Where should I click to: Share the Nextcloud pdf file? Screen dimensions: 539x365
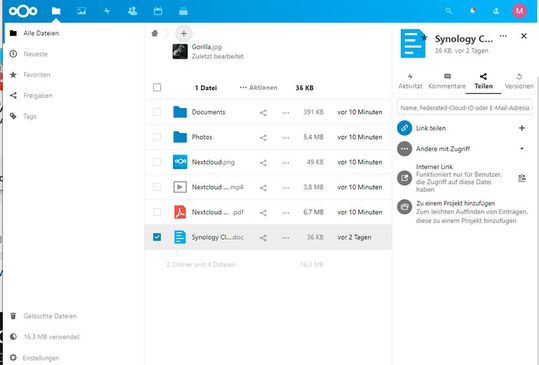pos(263,213)
